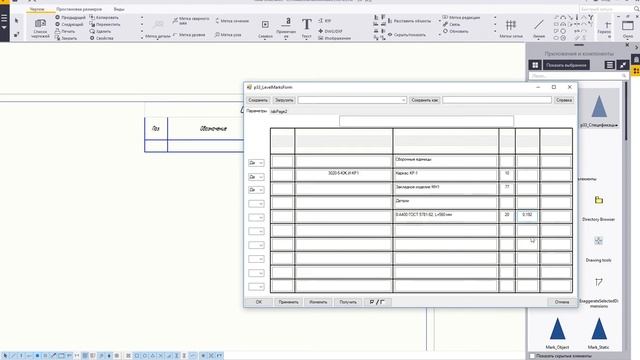This screenshot has height=360, width=640.
Task: Add a detail mark (Метка узла)
Action: [x=228, y=35]
